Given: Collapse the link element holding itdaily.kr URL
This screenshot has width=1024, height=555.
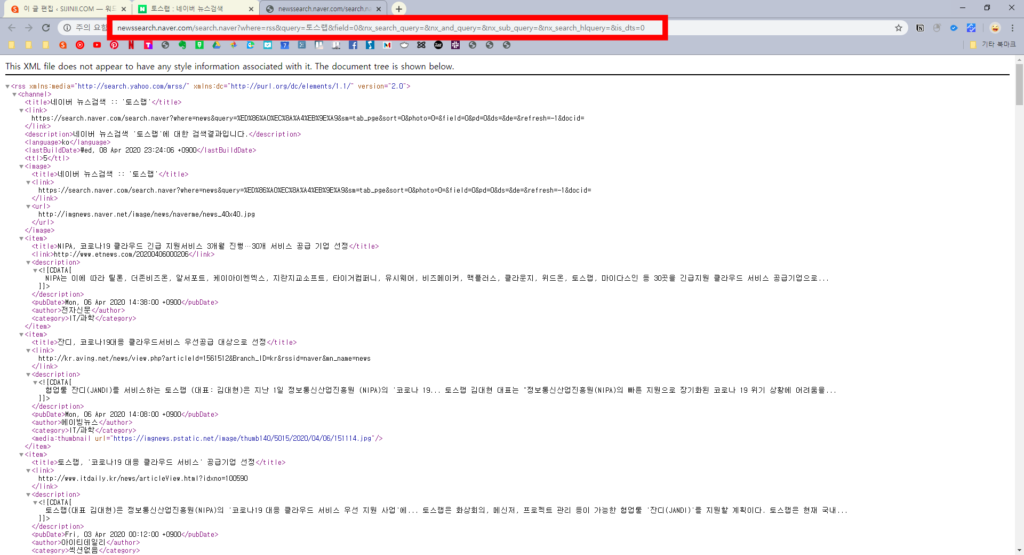Looking at the screenshot, I should pos(29,471).
